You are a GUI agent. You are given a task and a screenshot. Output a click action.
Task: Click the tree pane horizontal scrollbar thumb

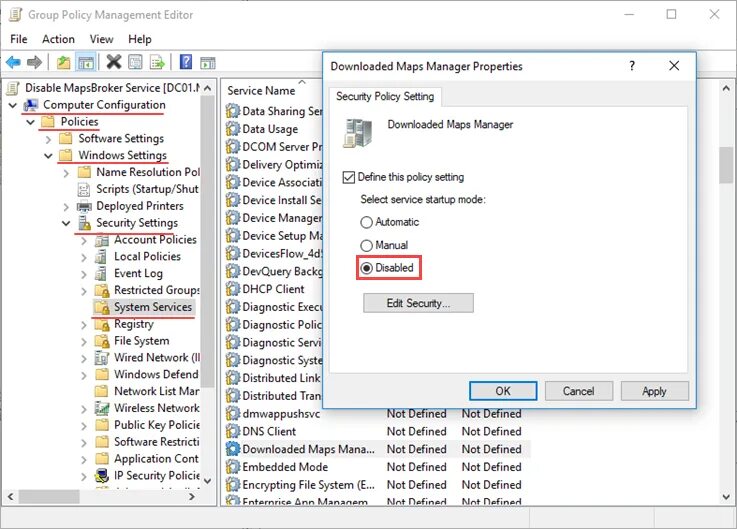[x=49, y=496]
